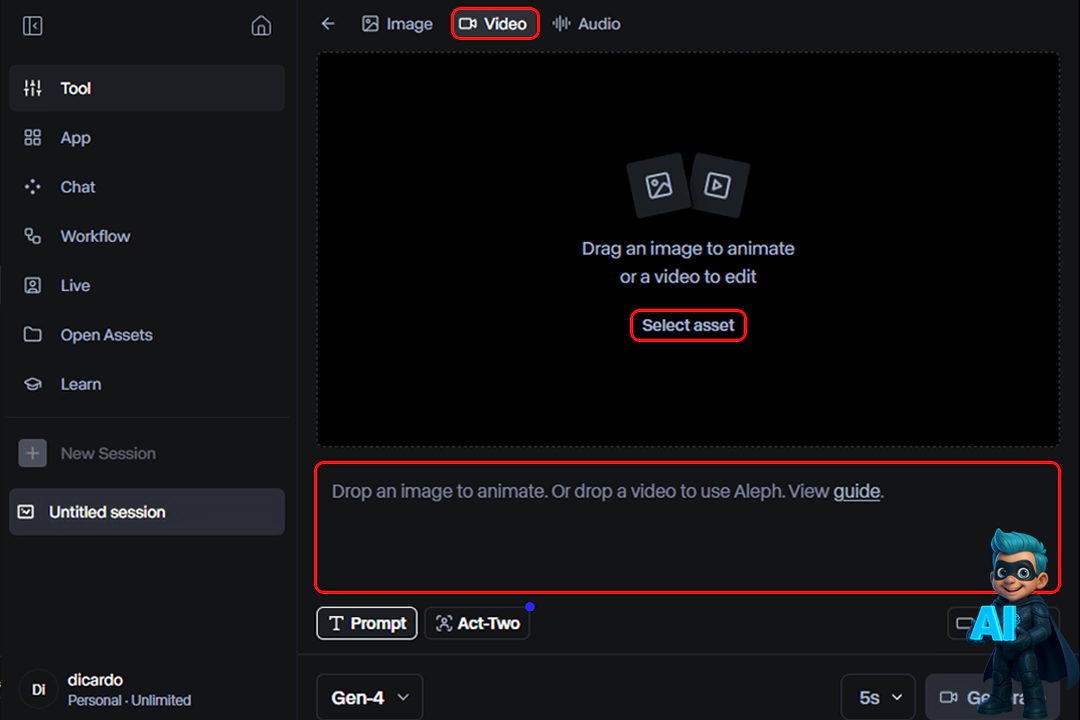
Task: Switch to the Video tab
Action: coord(494,24)
